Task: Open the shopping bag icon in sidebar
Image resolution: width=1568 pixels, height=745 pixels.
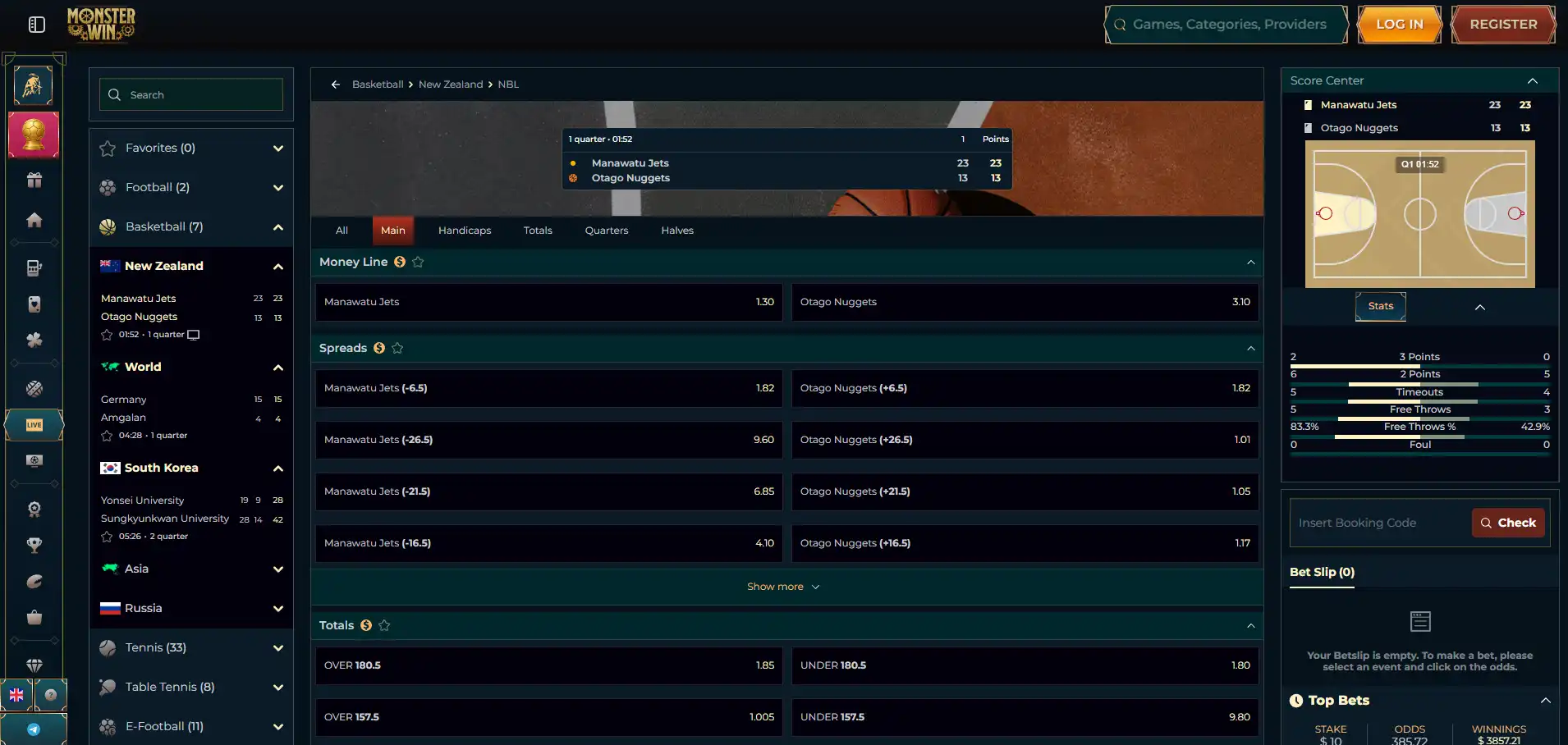Action: coord(34,617)
